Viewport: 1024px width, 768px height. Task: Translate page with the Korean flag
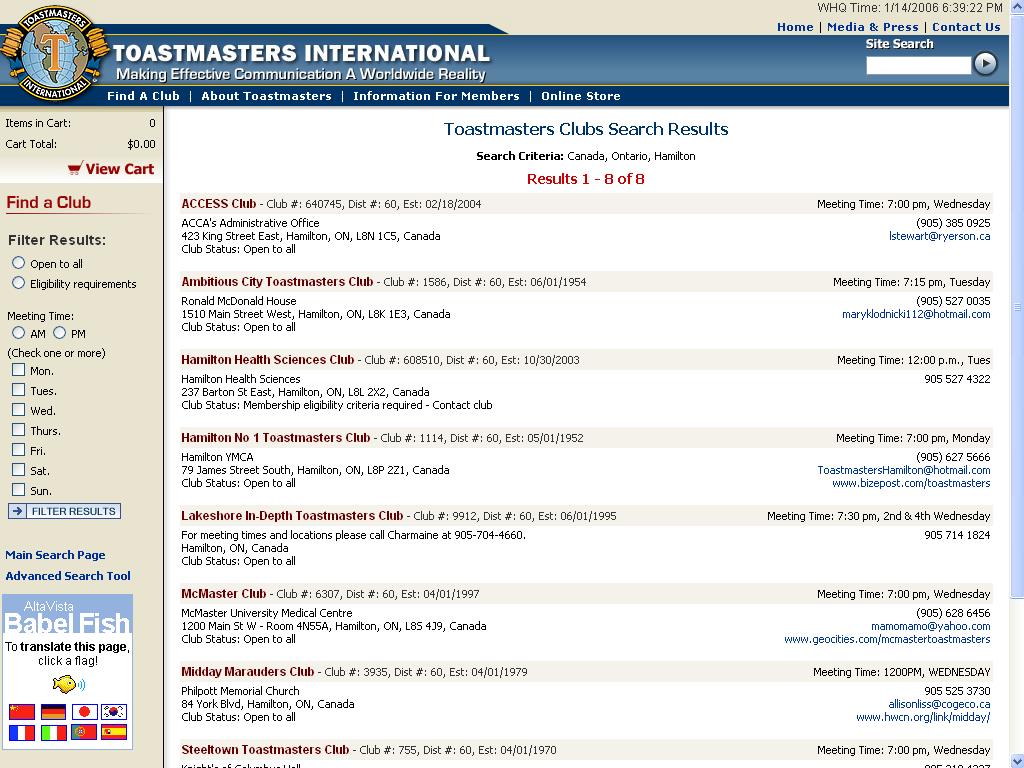click(x=114, y=711)
